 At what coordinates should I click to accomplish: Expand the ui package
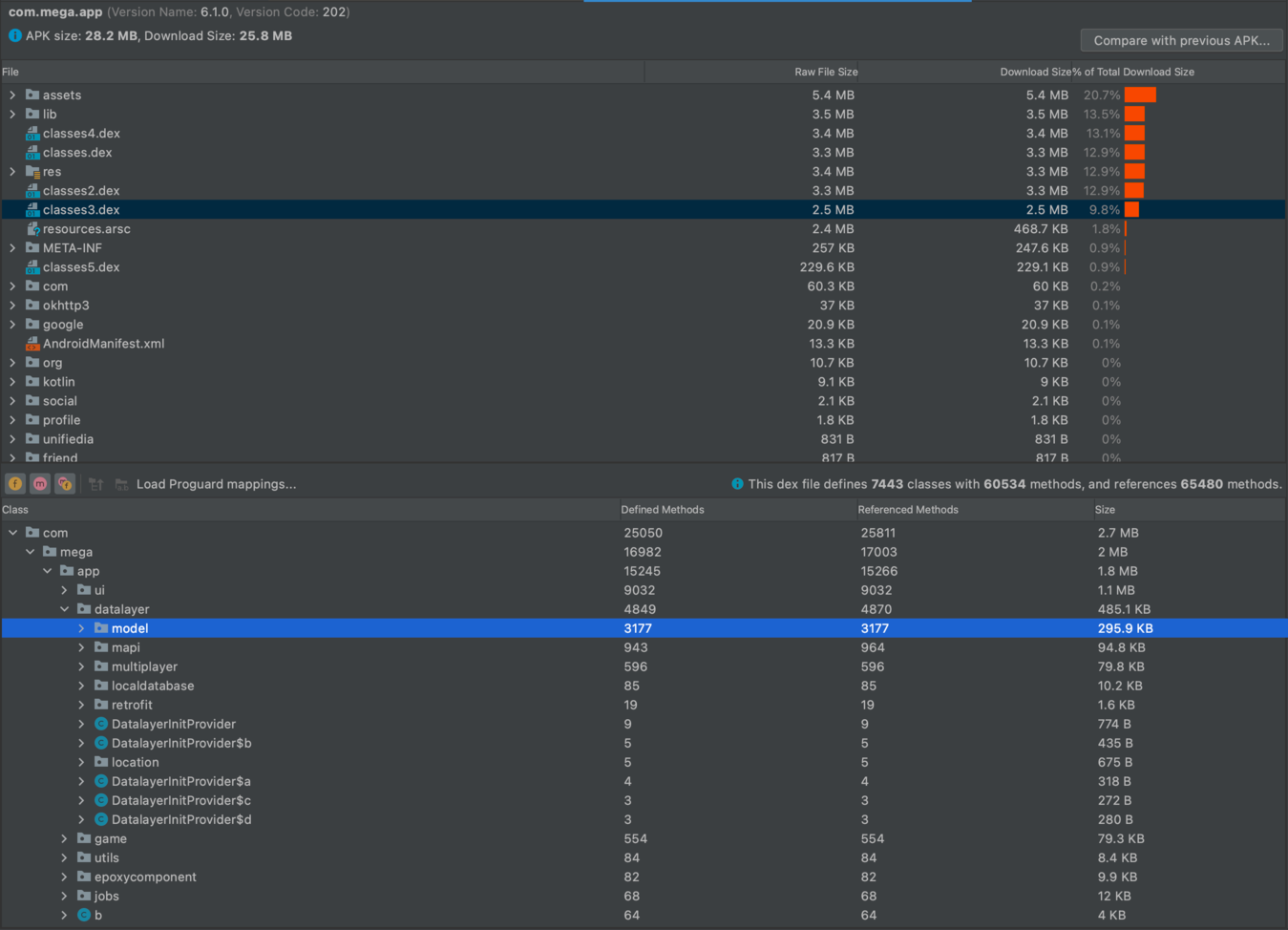point(64,590)
